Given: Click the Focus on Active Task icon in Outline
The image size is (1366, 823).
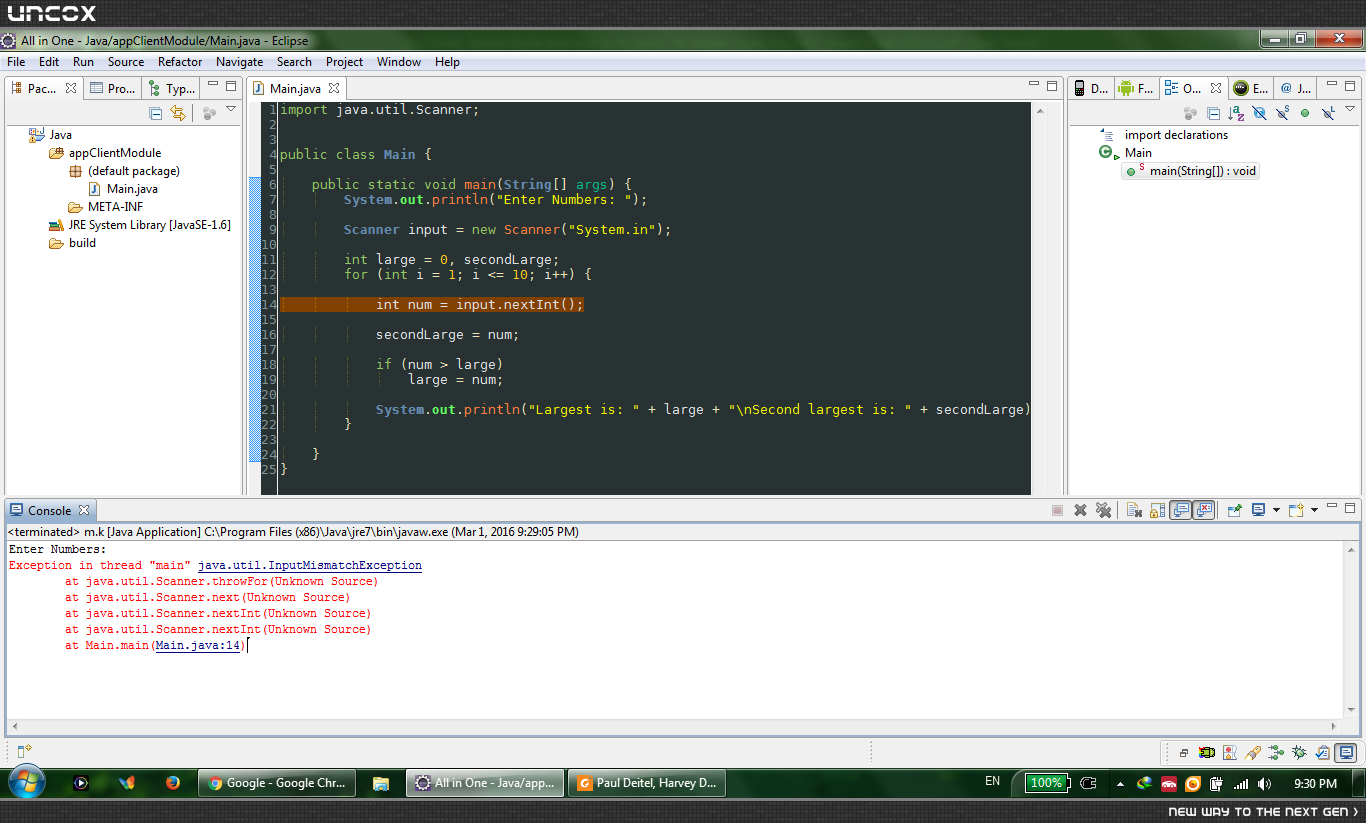Looking at the screenshot, I should (x=1190, y=113).
